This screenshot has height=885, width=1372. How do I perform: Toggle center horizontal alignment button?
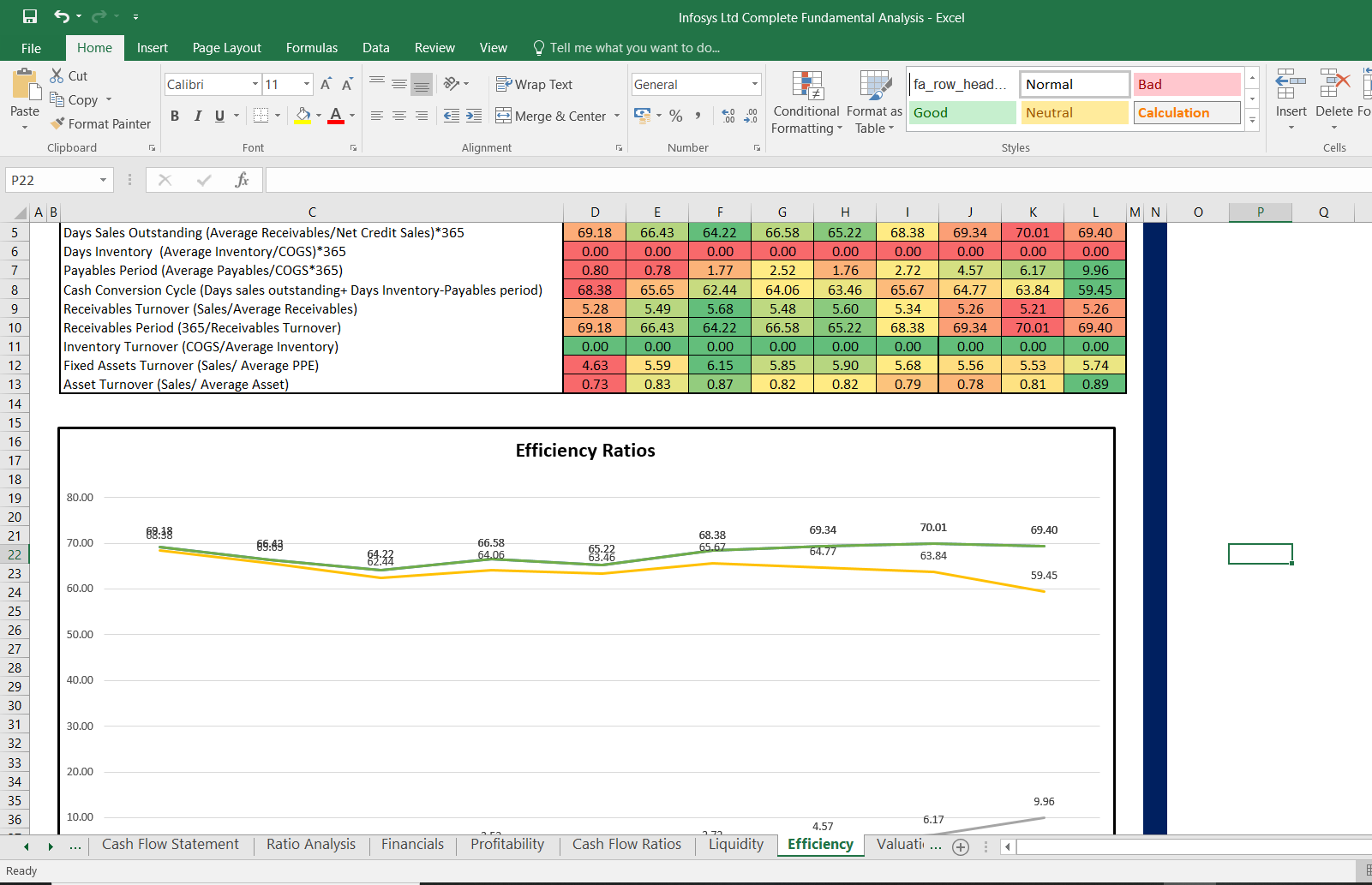coord(399,116)
